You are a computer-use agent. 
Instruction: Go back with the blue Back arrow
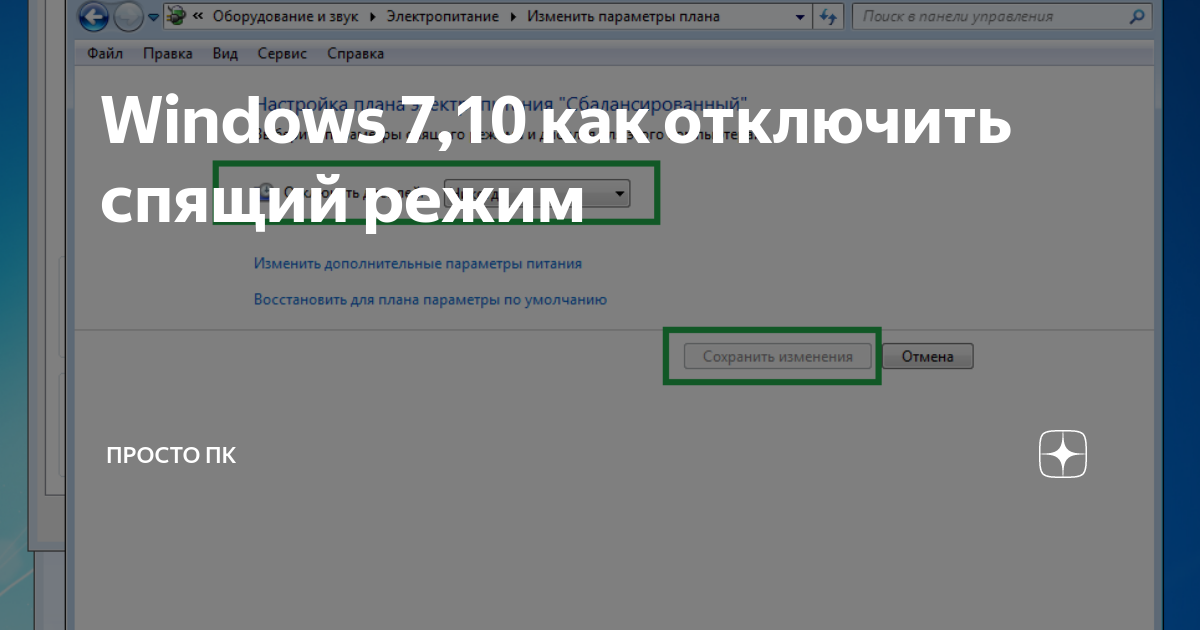(x=93, y=17)
